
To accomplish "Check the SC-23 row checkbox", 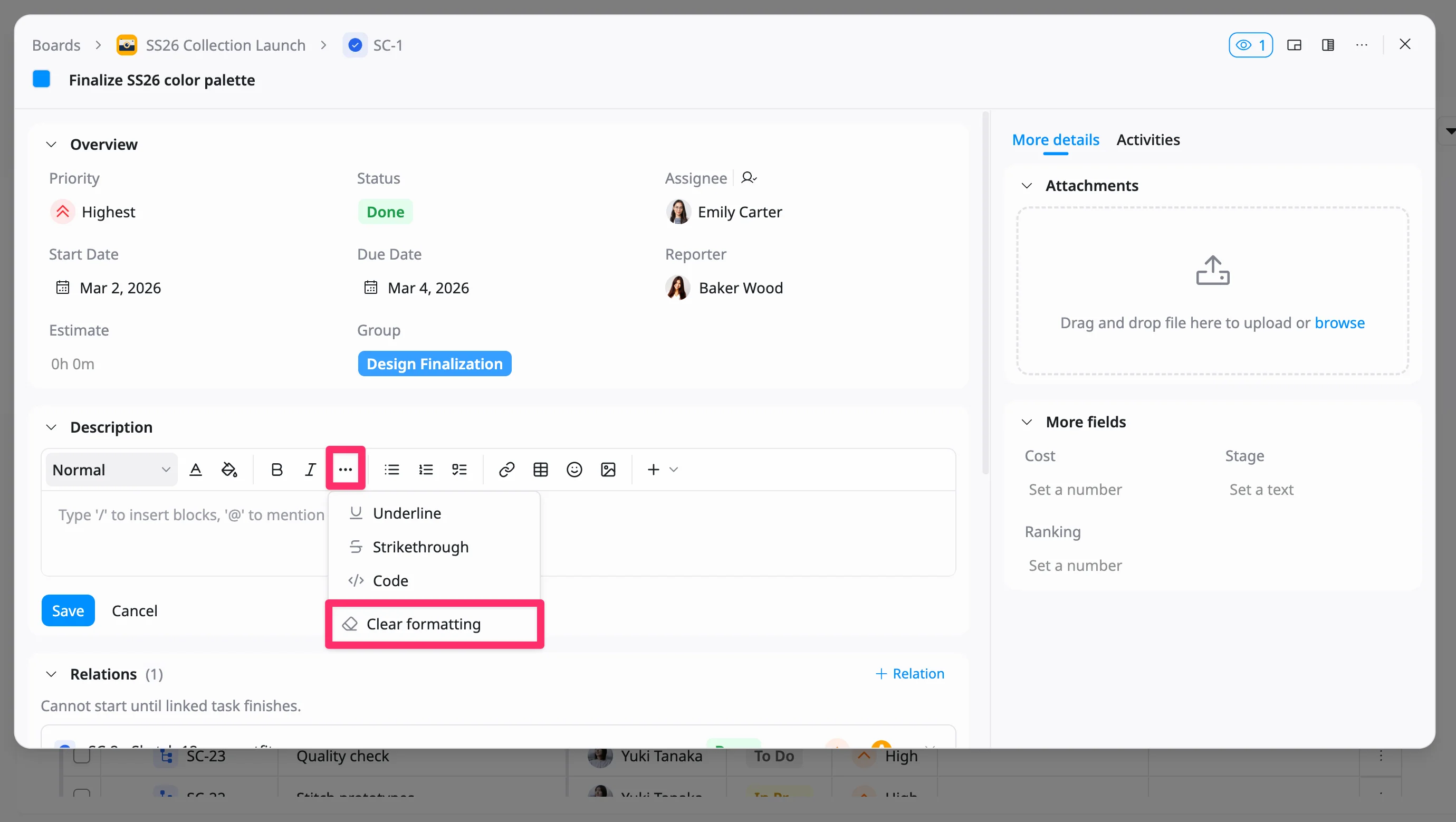I will [x=81, y=756].
